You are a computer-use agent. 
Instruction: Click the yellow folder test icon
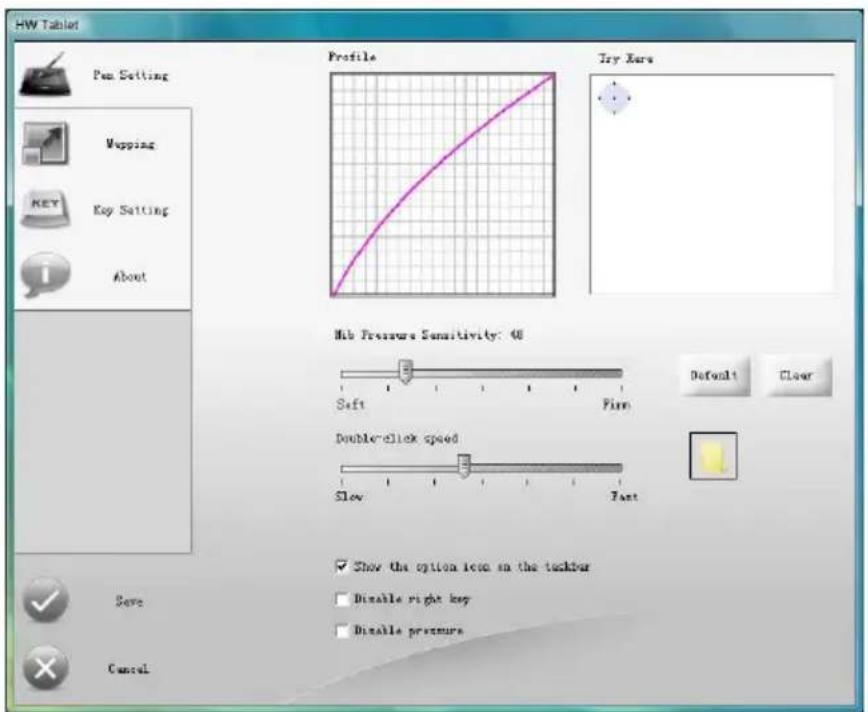713,456
